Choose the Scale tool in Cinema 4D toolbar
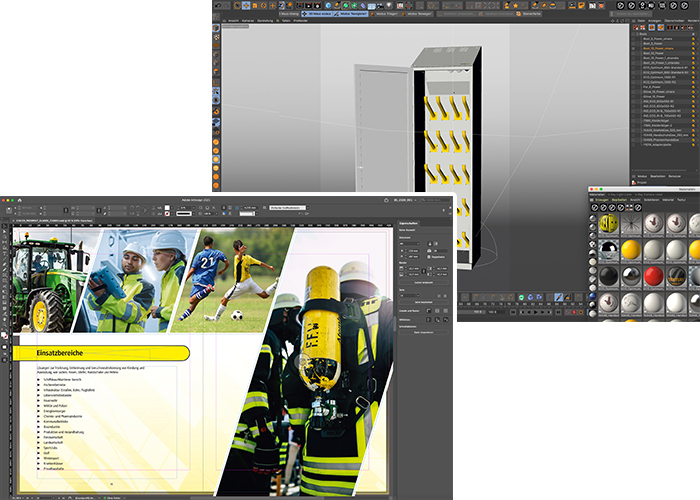700x500 pixels. click(255, 6)
